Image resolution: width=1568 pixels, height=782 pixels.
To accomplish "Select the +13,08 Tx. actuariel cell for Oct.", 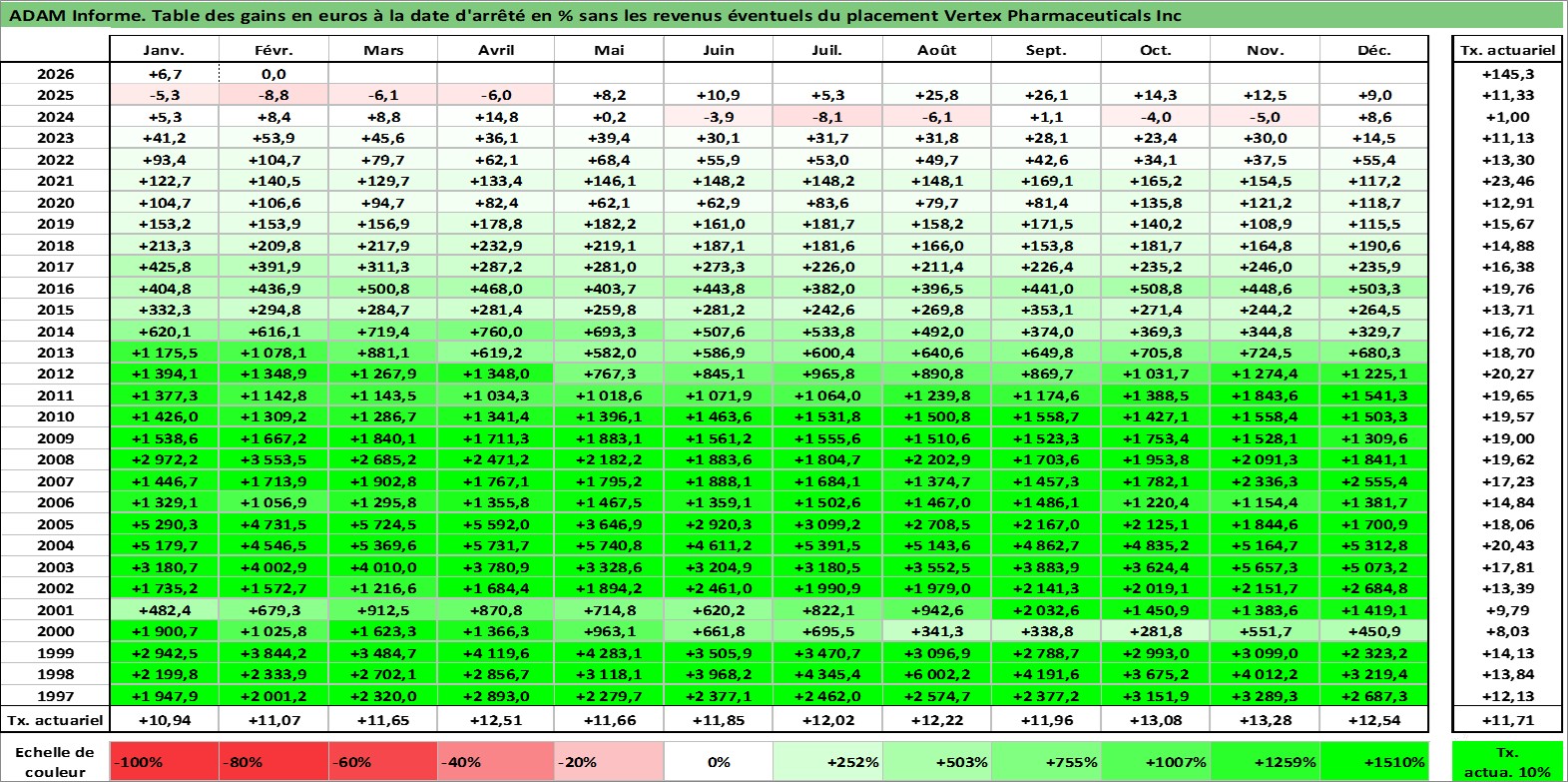I will [x=1156, y=719].
